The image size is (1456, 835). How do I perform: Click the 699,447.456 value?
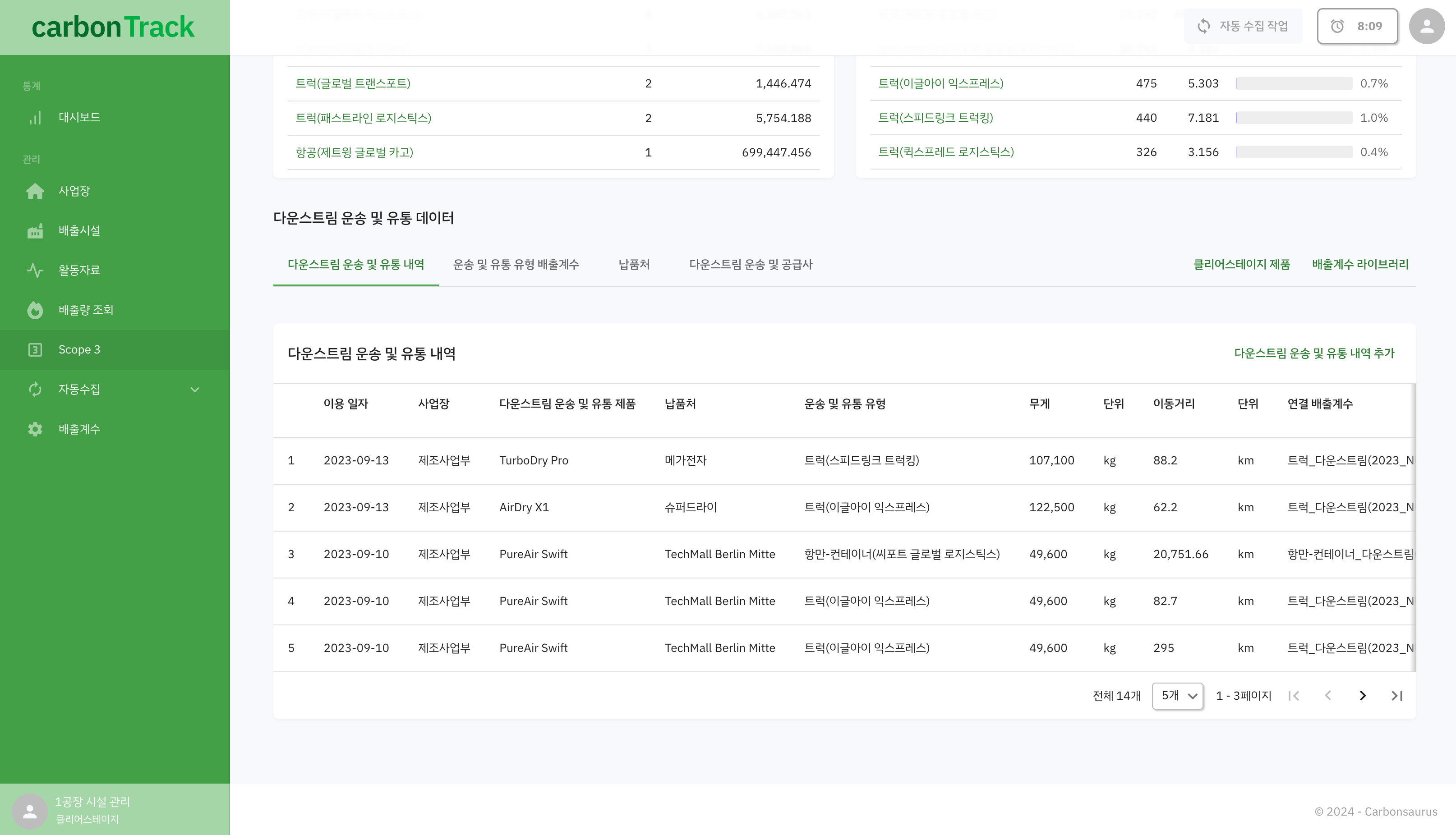coord(776,152)
